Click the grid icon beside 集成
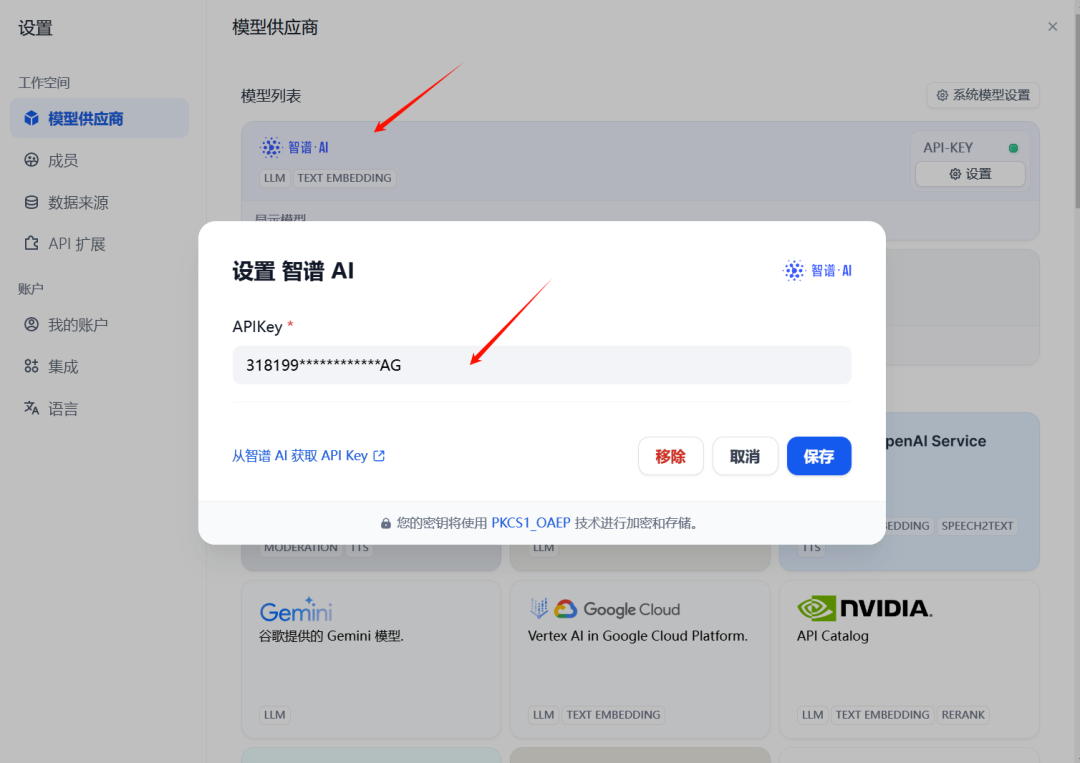This screenshot has width=1080, height=763. [32, 366]
